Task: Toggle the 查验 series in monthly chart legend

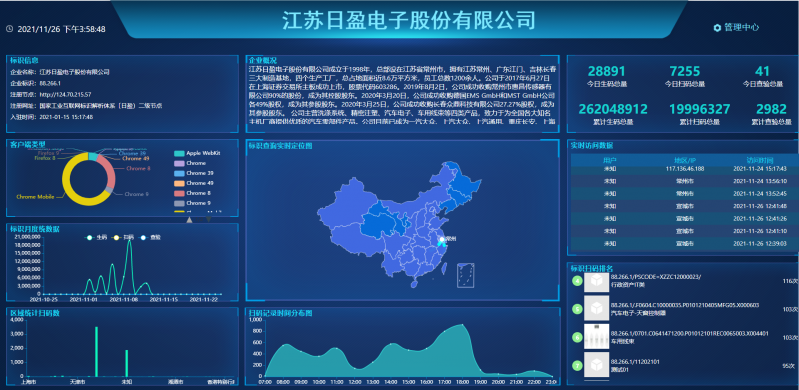Action: pyautogui.click(x=150, y=238)
